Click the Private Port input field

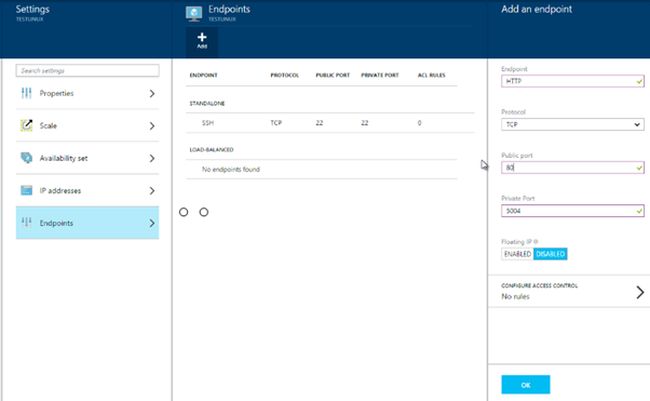click(572, 211)
